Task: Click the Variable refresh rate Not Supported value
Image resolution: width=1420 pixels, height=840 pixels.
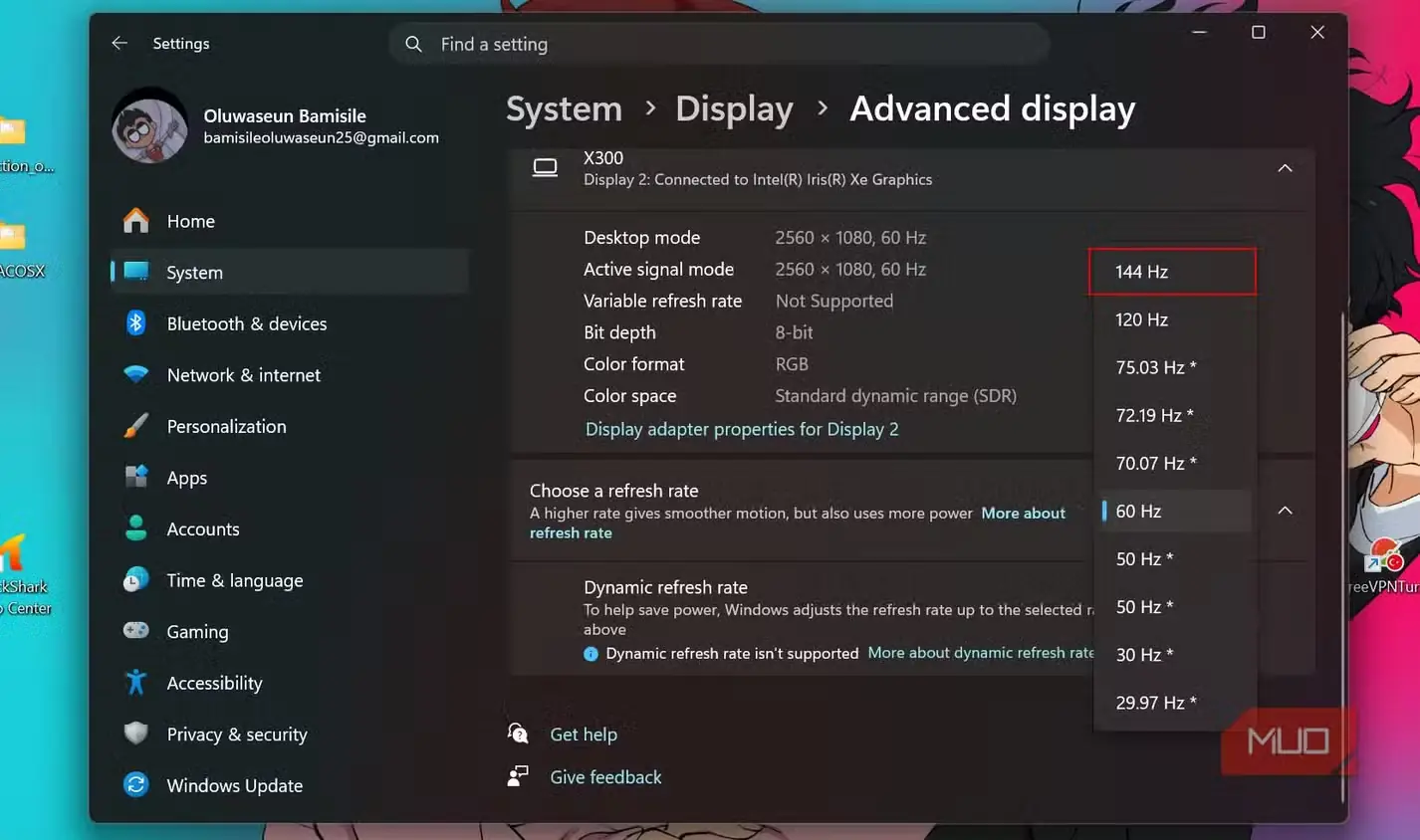Action: (833, 301)
